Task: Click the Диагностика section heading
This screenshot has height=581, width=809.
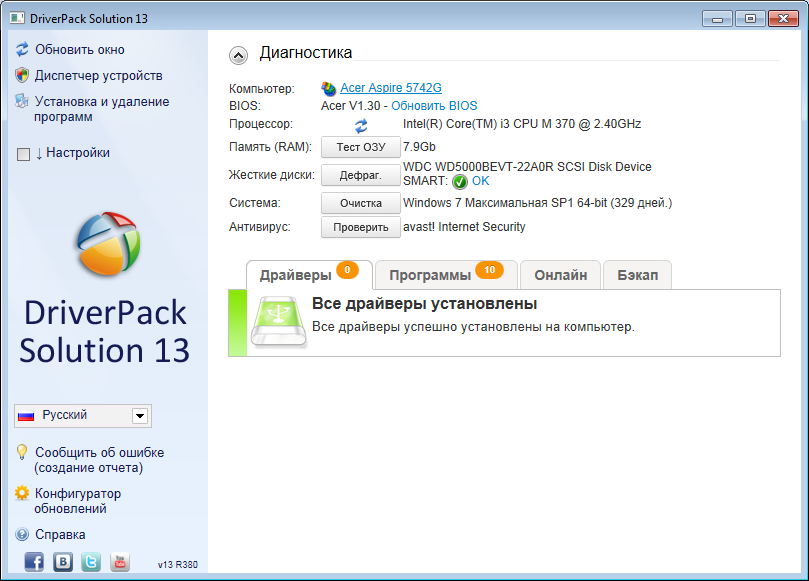Action: tap(306, 53)
